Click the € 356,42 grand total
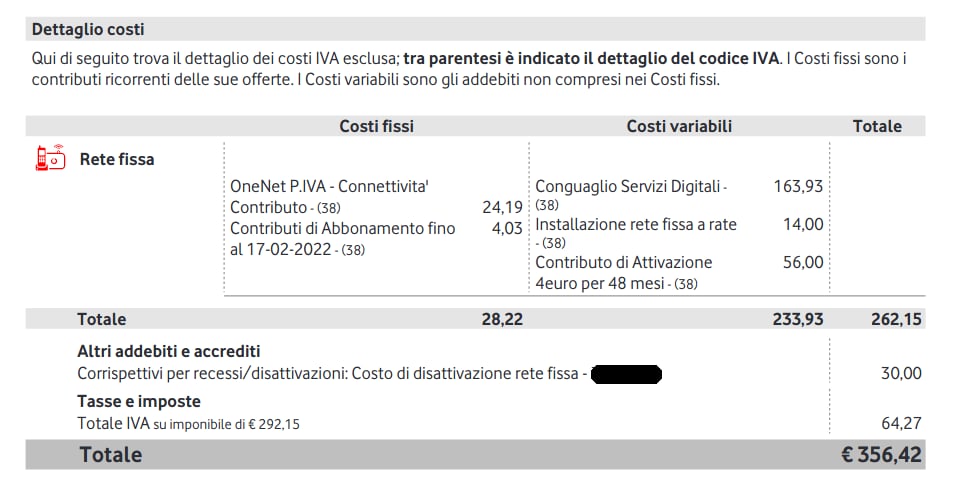Image resolution: width=956 pixels, height=487 pixels. [881, 455]
